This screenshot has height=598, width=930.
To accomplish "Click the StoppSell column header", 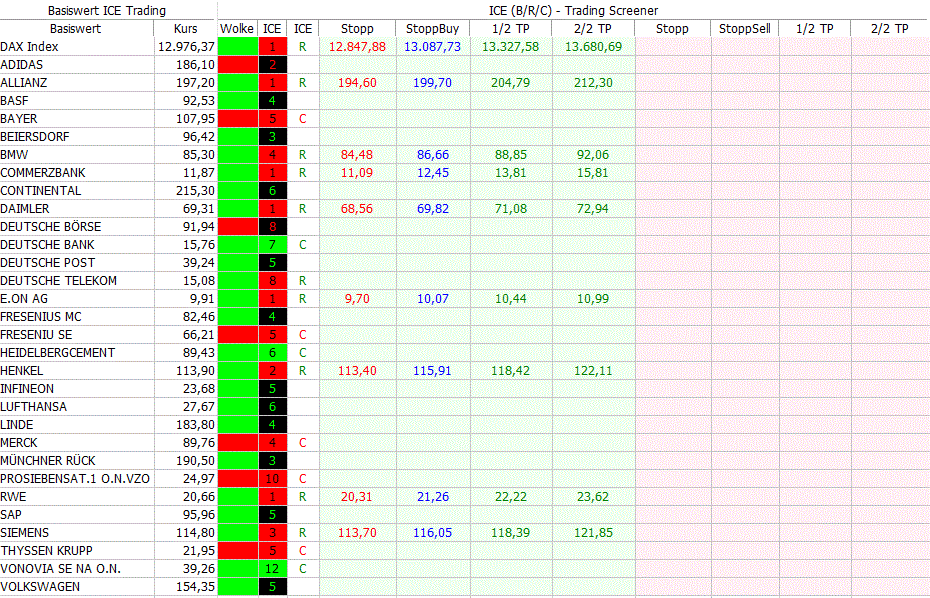I will (x=744, y=28).
